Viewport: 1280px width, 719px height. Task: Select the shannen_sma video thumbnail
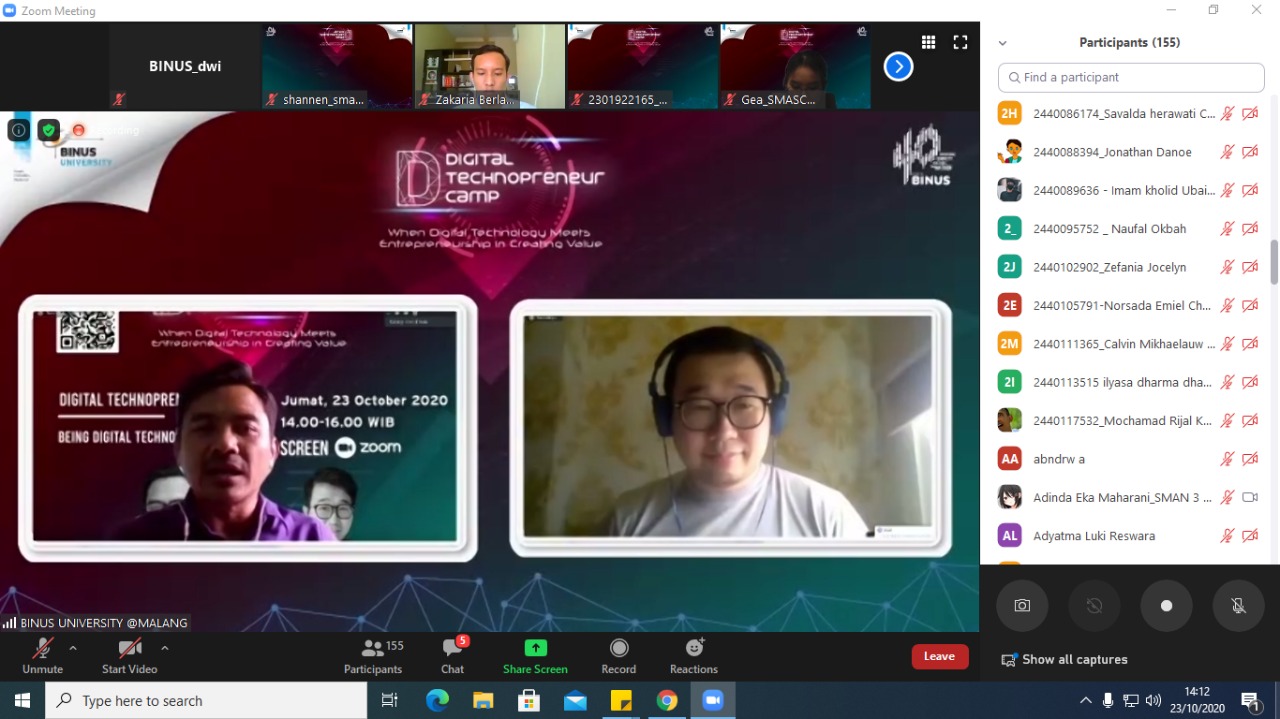[x=338, y=66]
